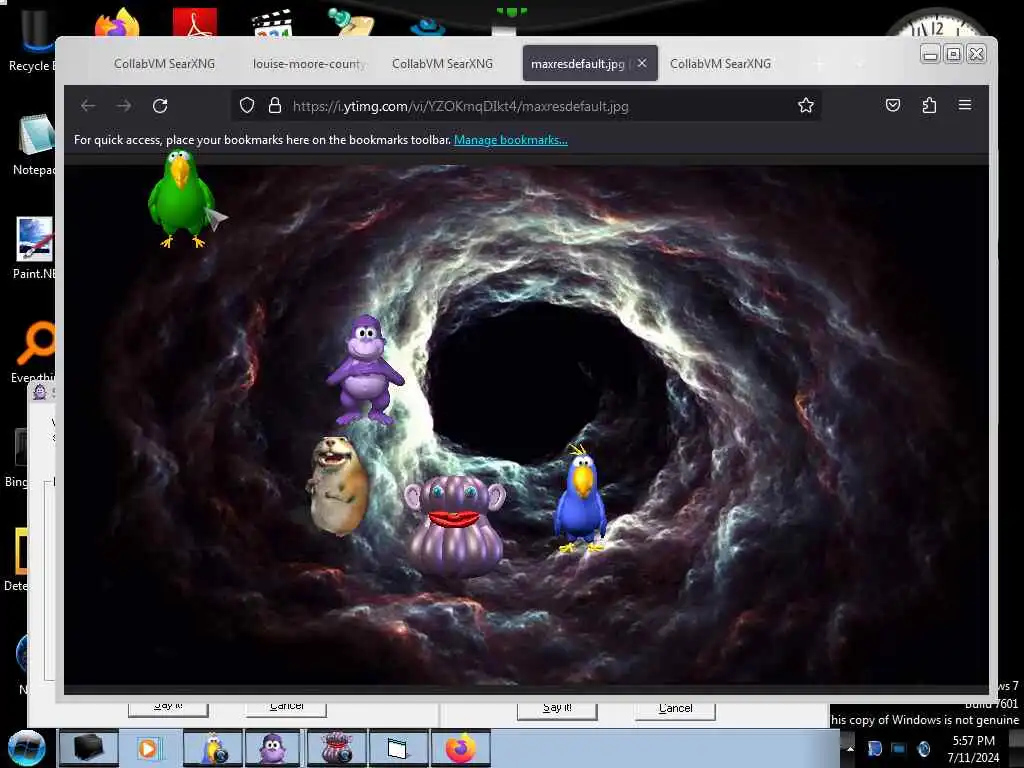Image resolution: width=1024 pixels, height=768 pixels.
Task: Select the Paint.NET desktop icon
Action: tap(34, 248)
